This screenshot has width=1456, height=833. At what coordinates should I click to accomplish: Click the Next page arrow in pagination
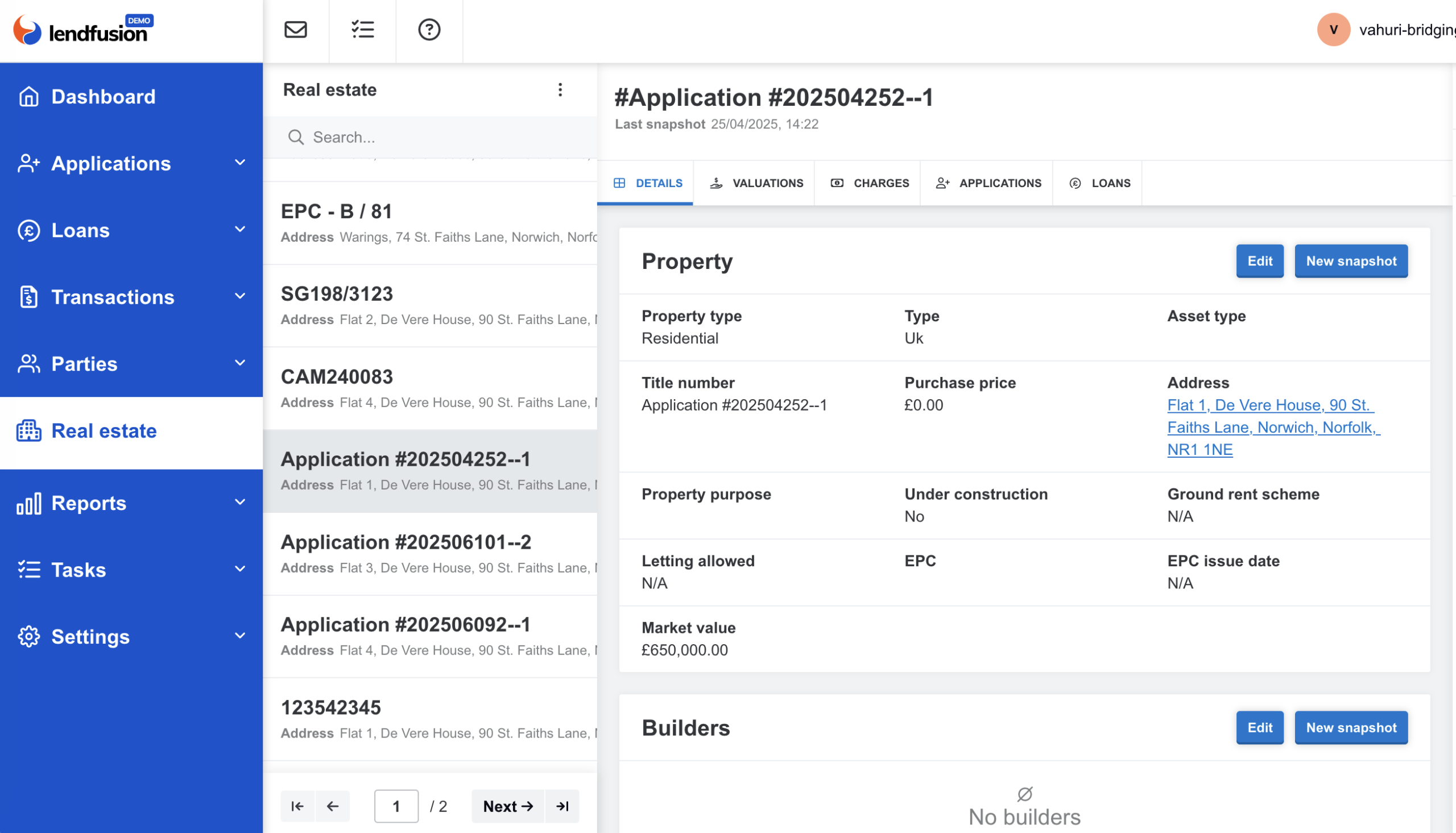coord(507,806)
